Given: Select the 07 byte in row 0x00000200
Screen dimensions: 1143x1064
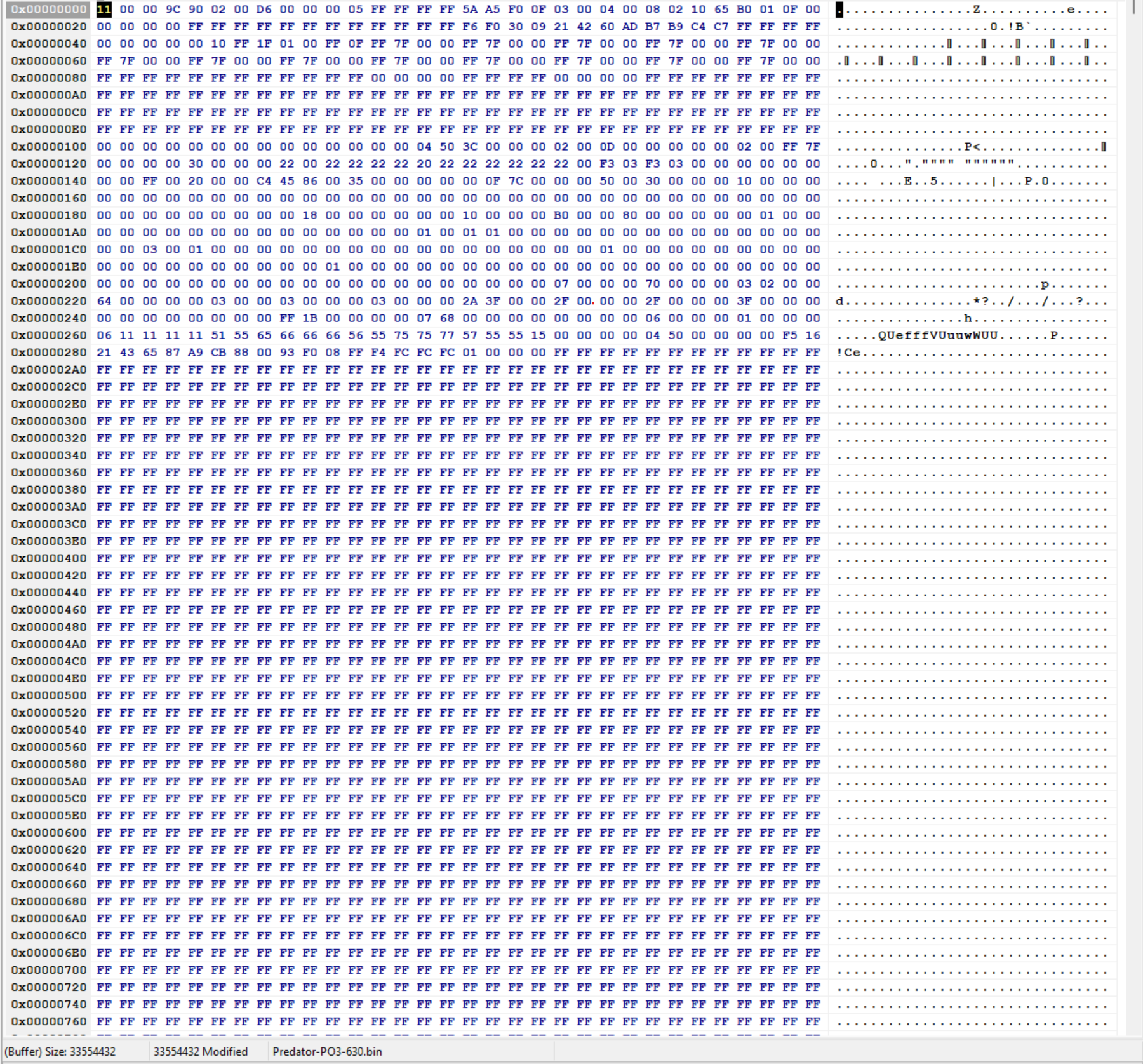Looking at the screenshot, I should coord(561,284).
